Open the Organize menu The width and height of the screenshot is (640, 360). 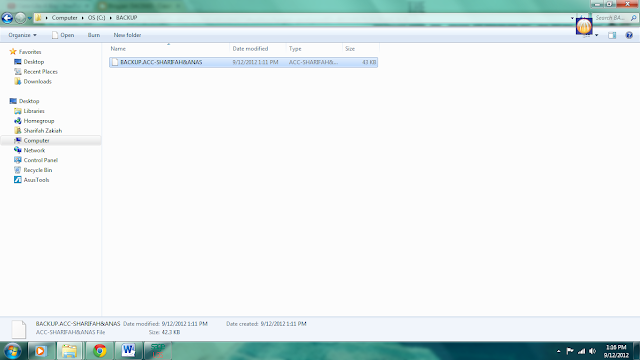pos(22,35)
